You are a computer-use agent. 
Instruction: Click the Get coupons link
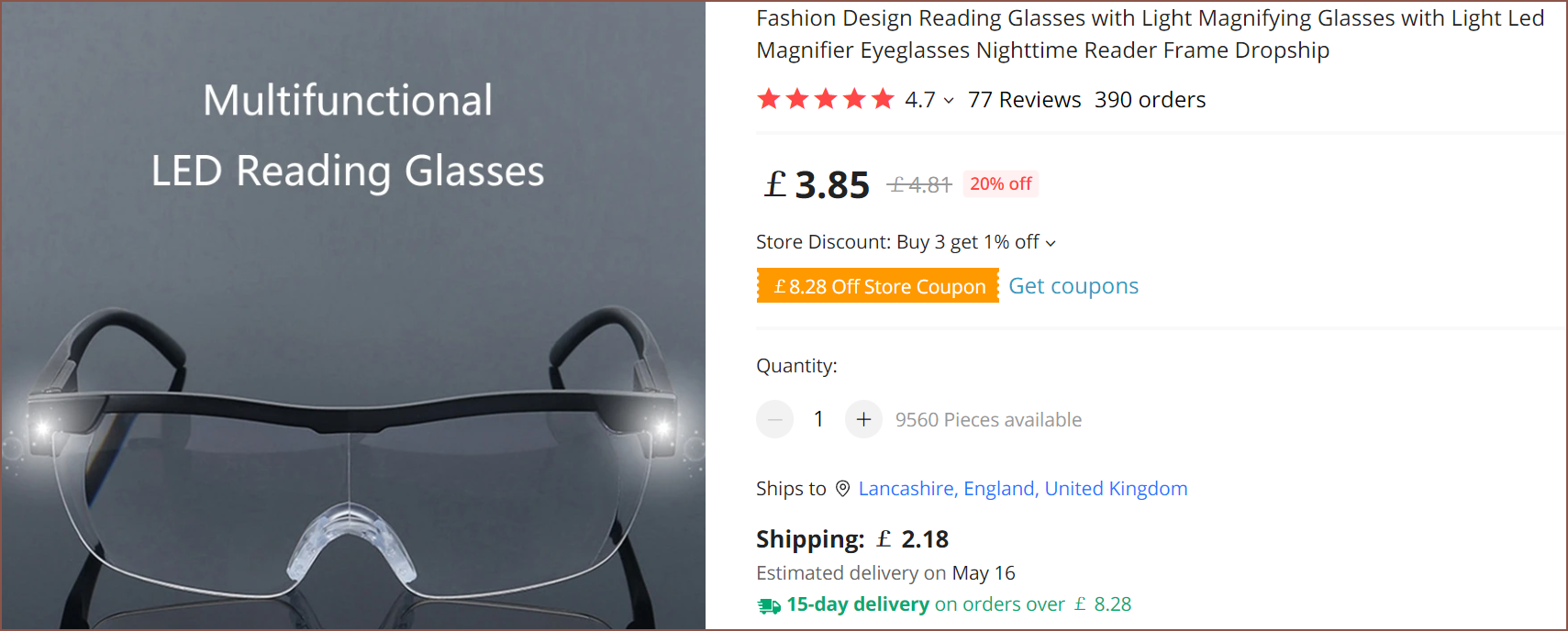pyautogui.click(x=1073, y=286)
